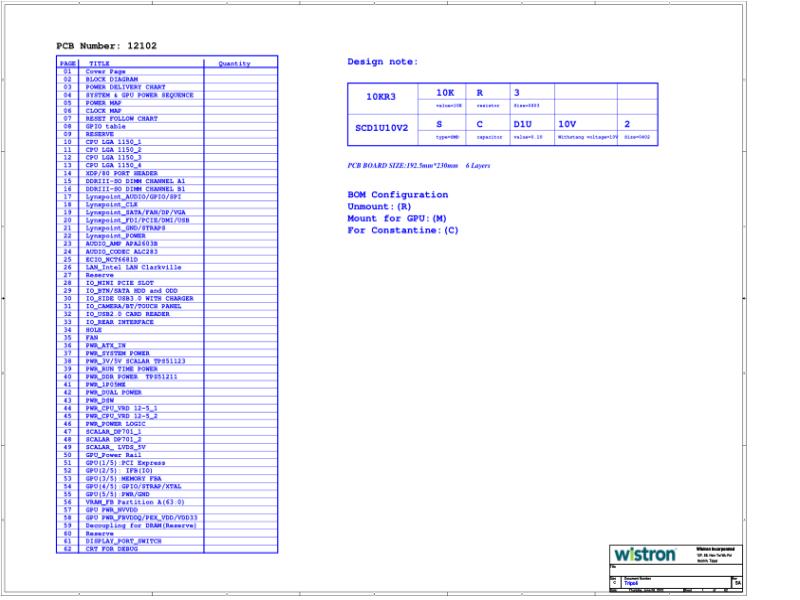Image resolution: width=800 pixels, height=600 pixels.
Task: Click 'GPU(4/5):GPIO/STRAP/XTAL' entry
Action: 133,487
